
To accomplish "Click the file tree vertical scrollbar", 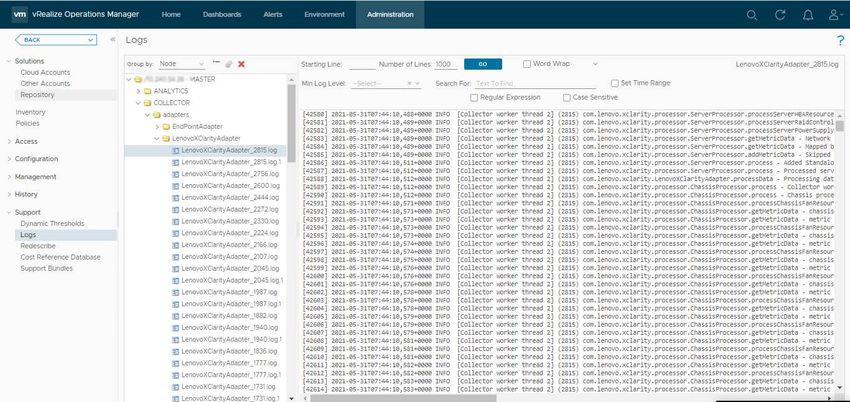I will pyautogui.click(x=291, y=122).
